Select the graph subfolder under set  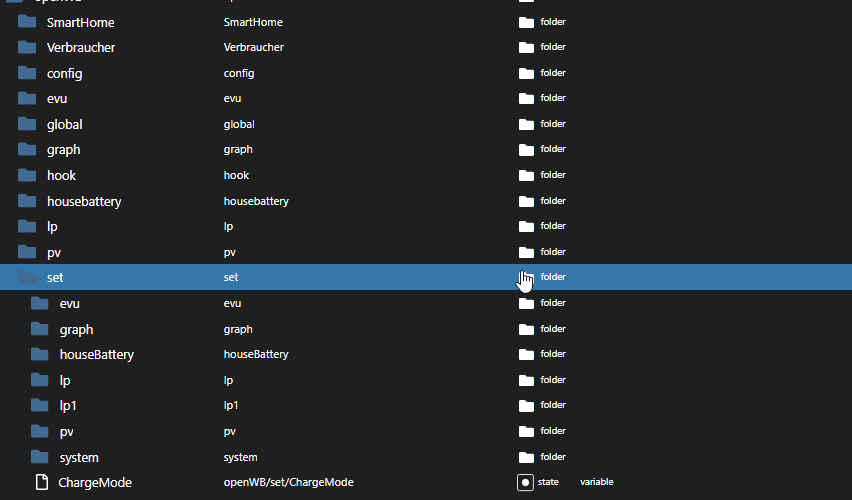click(76, 329)
